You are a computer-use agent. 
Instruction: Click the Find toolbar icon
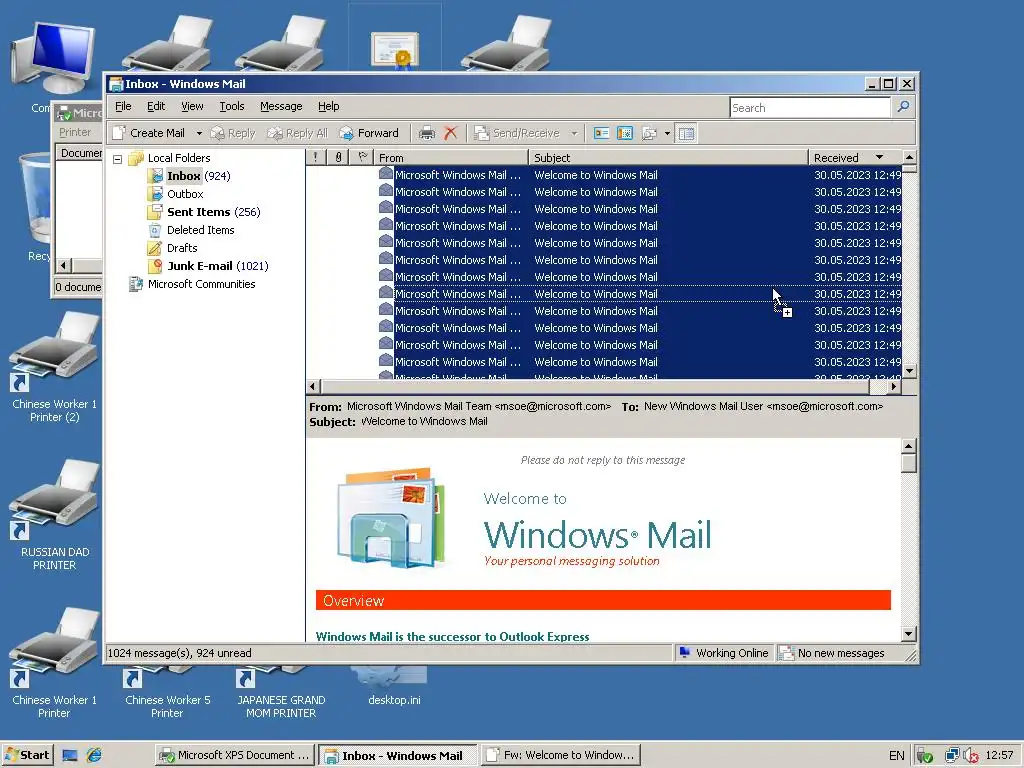click(x=650, y=133)
